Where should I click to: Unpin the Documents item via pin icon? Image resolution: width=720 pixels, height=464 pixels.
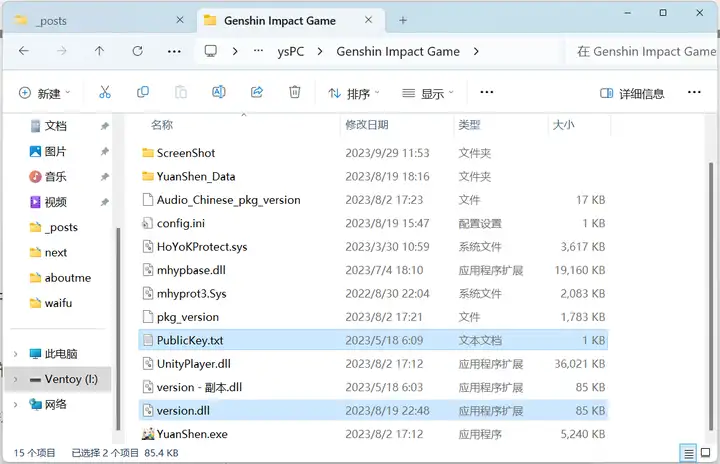tap(105, 126)
